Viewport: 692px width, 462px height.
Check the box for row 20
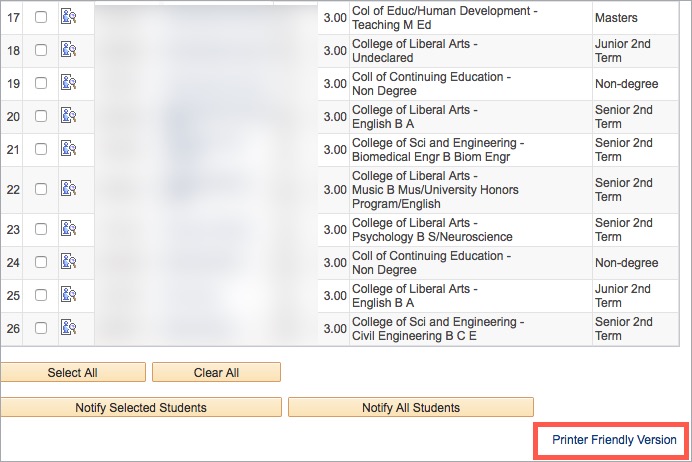point(41,116)
